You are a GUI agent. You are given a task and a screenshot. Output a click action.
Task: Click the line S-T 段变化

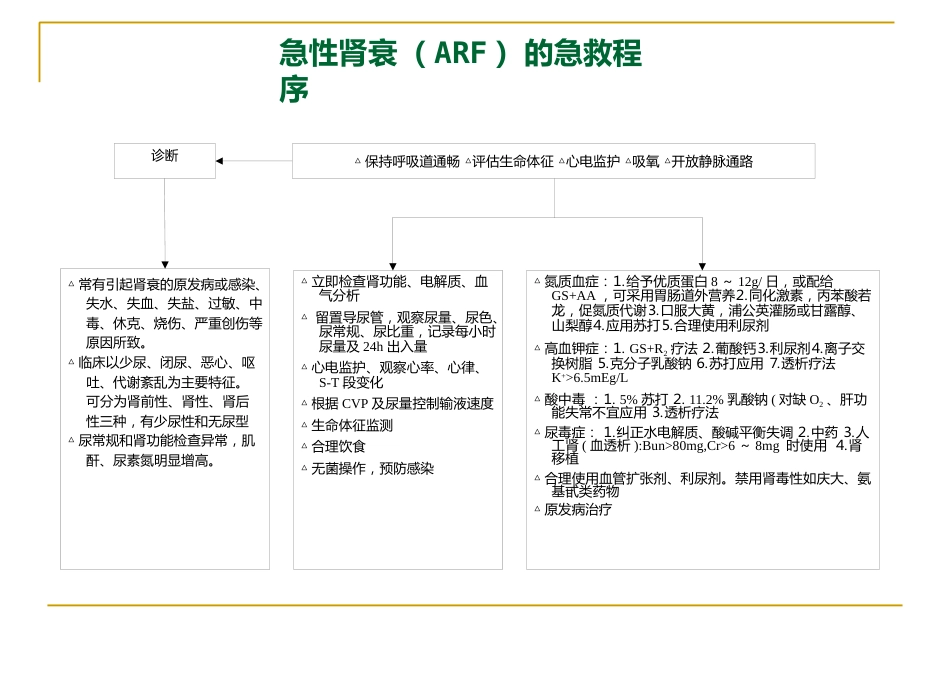[351, 382]
